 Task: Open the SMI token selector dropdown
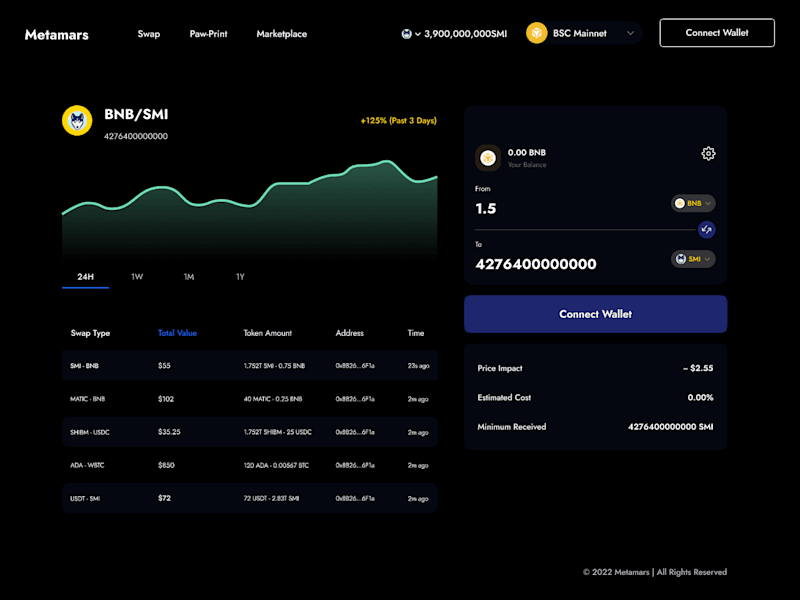(693, 259)
